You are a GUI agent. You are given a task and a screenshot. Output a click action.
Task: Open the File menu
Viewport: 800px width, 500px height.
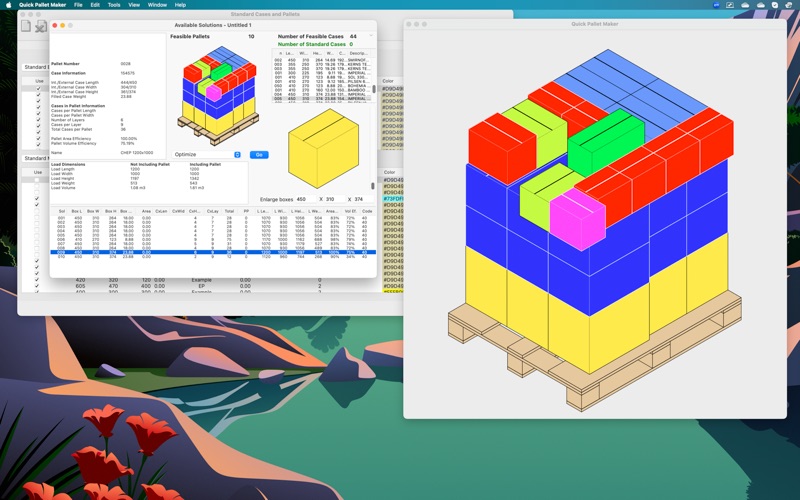(78, 5)
